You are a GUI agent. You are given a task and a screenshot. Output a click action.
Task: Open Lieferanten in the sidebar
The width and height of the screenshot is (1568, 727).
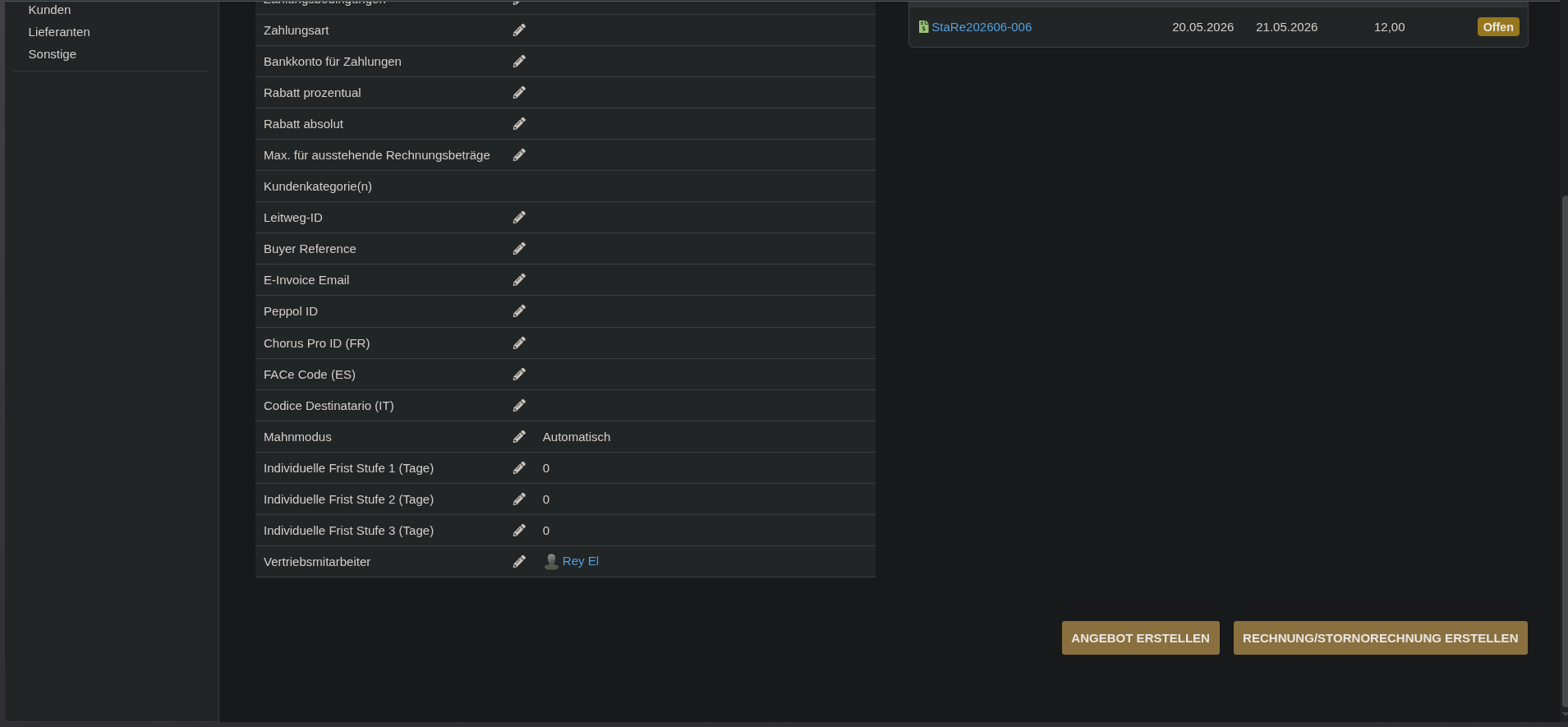coord(59,32)
